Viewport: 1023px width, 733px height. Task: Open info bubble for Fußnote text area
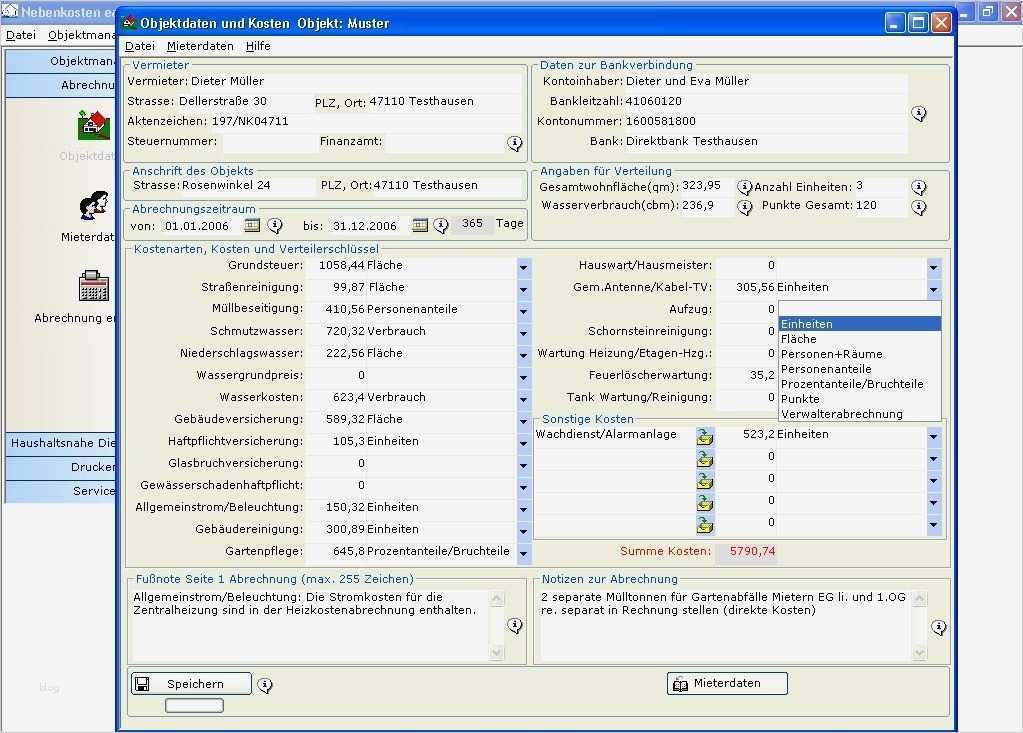click(x=515, y=625)
